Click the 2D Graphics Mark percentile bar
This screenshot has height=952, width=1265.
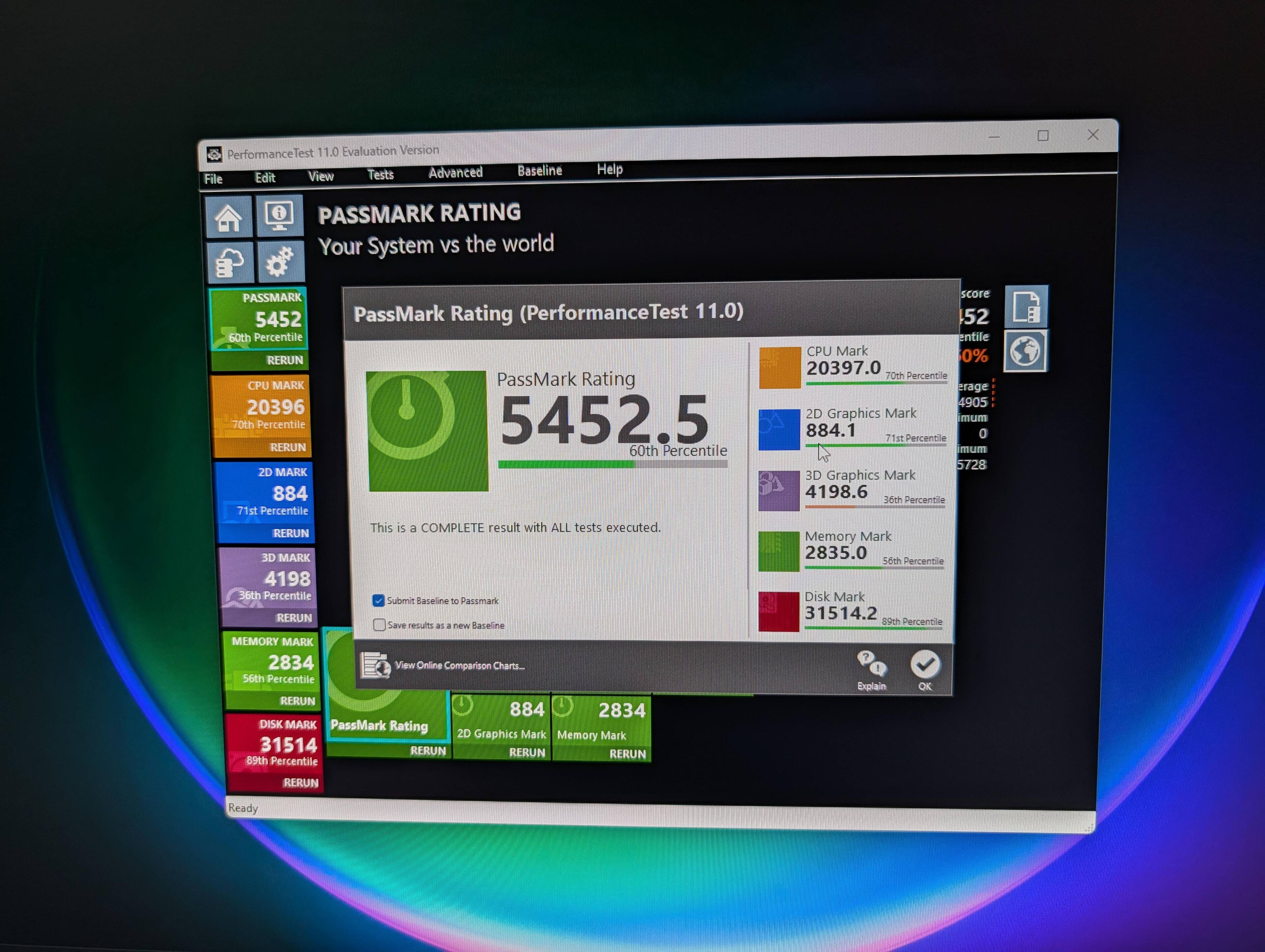[876, 445]
